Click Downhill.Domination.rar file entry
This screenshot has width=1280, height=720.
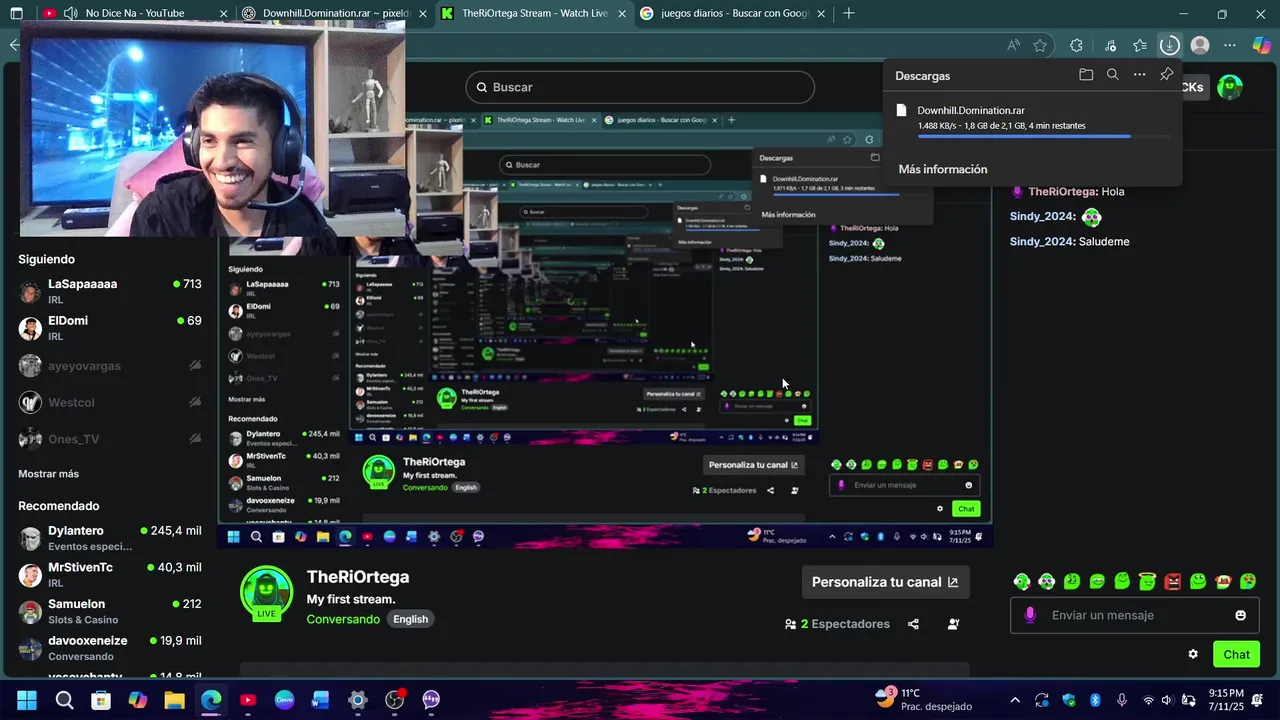click(x=1032, y=118)
